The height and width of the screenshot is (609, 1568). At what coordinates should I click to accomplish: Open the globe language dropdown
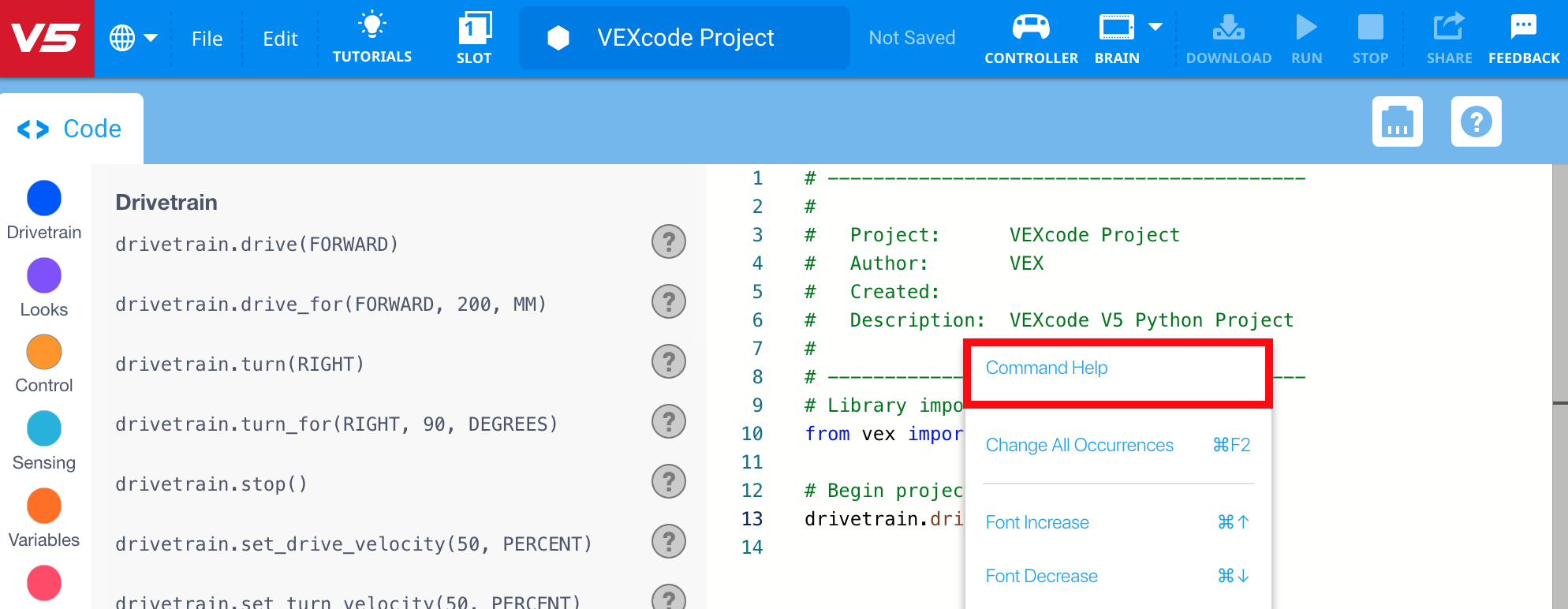click(x=133, y=38)
